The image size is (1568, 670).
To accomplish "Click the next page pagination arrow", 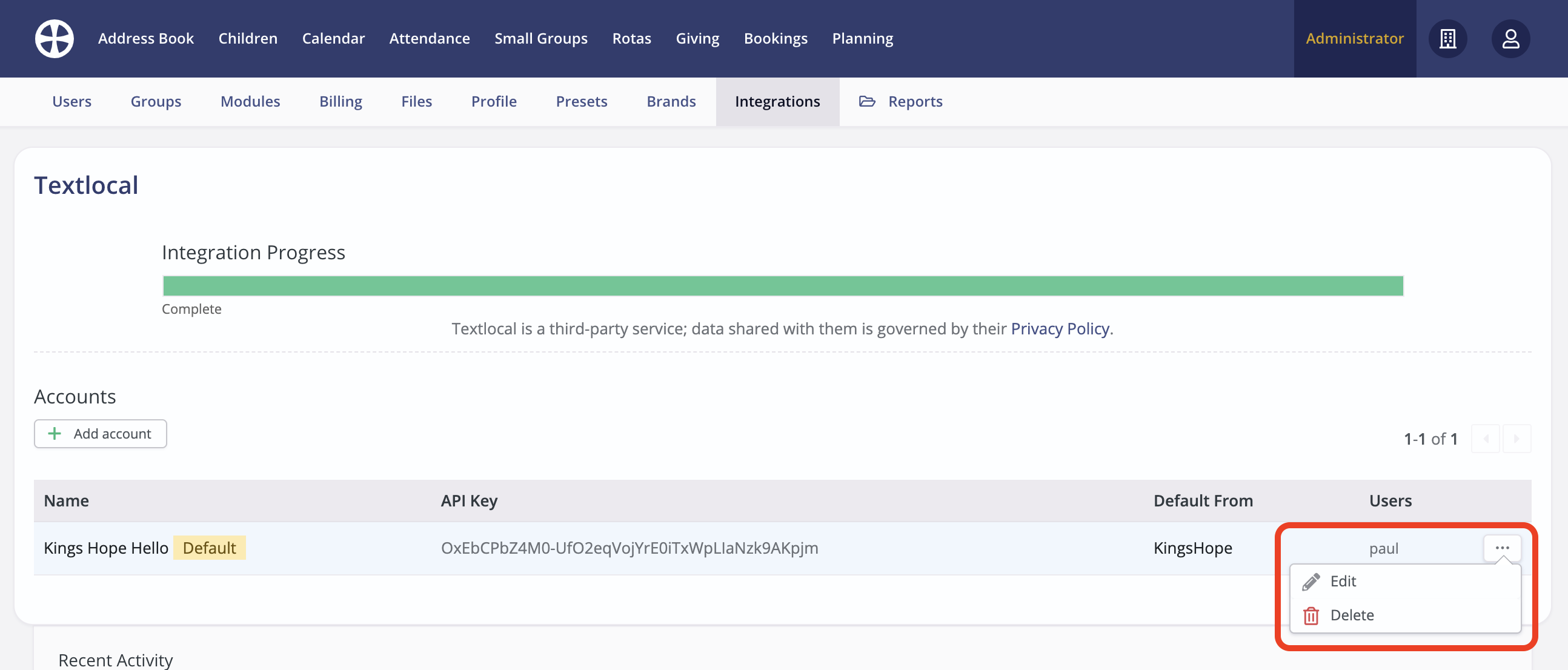I will click(x=1517, y=438).
